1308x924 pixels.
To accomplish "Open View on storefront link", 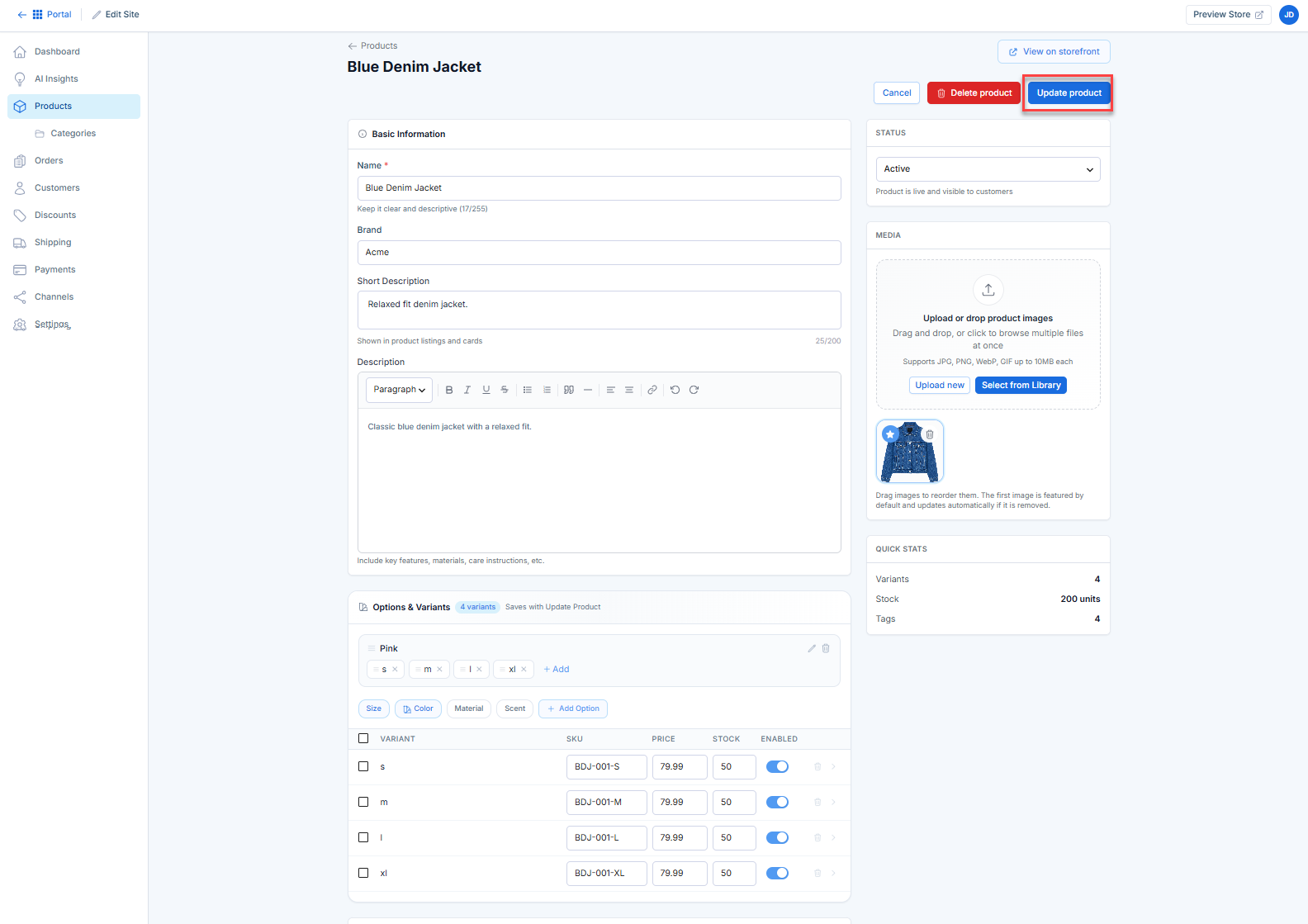I will coord(1054,52).
